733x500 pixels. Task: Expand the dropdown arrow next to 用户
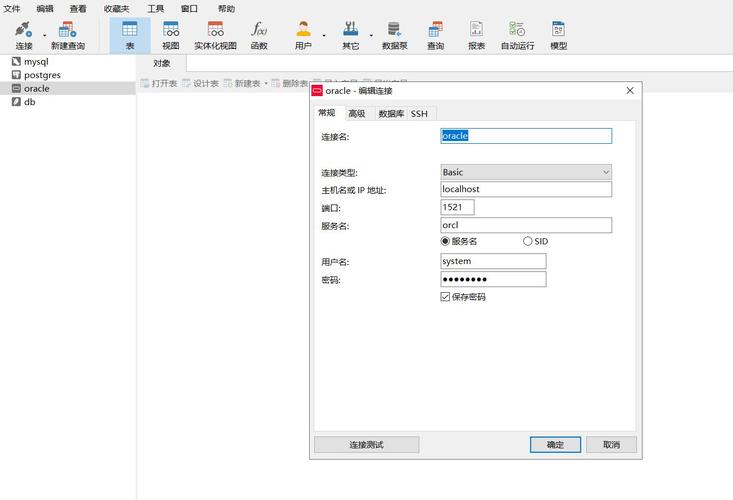pos(324,36)
